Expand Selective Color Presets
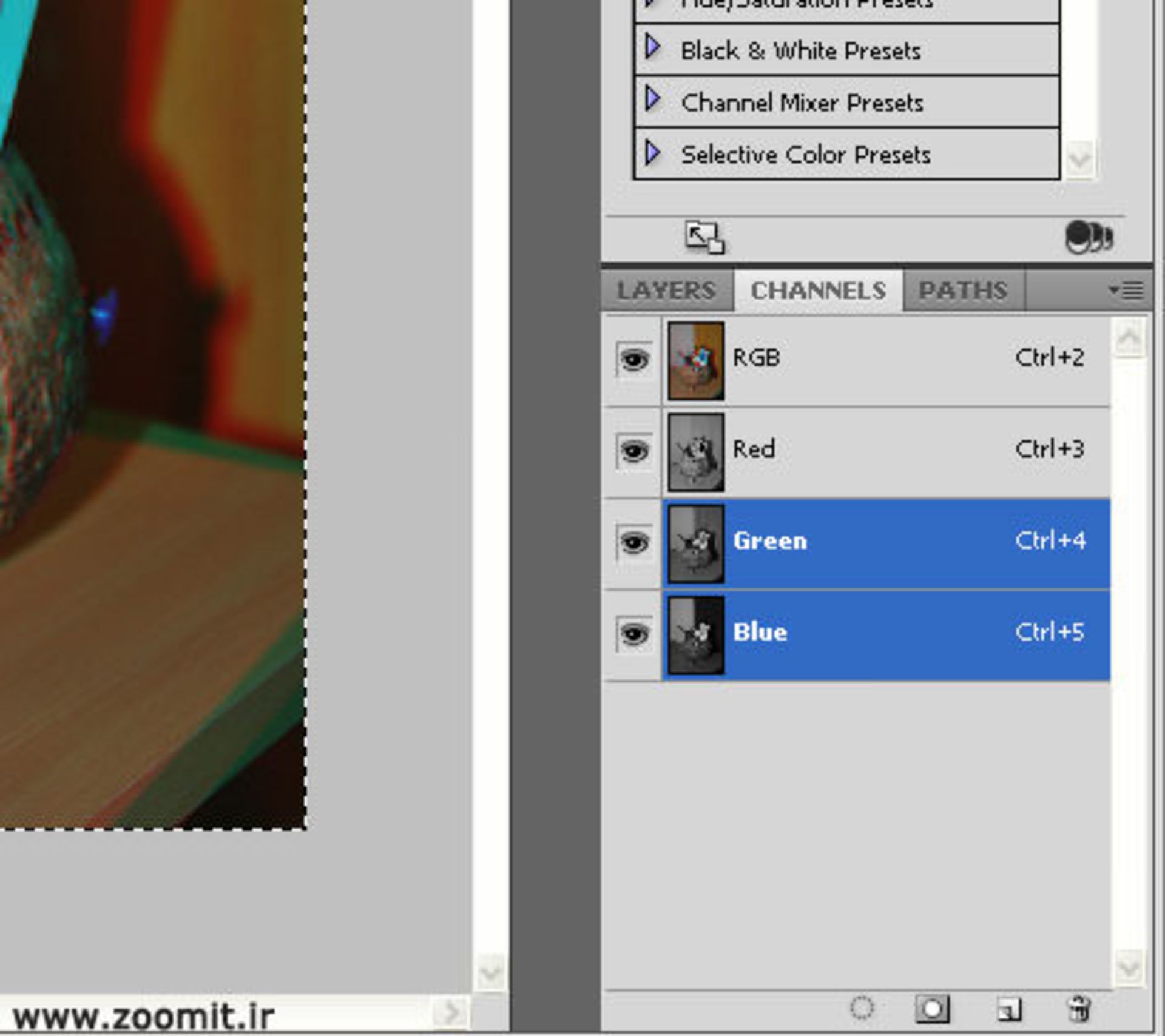 pos(653,154)
